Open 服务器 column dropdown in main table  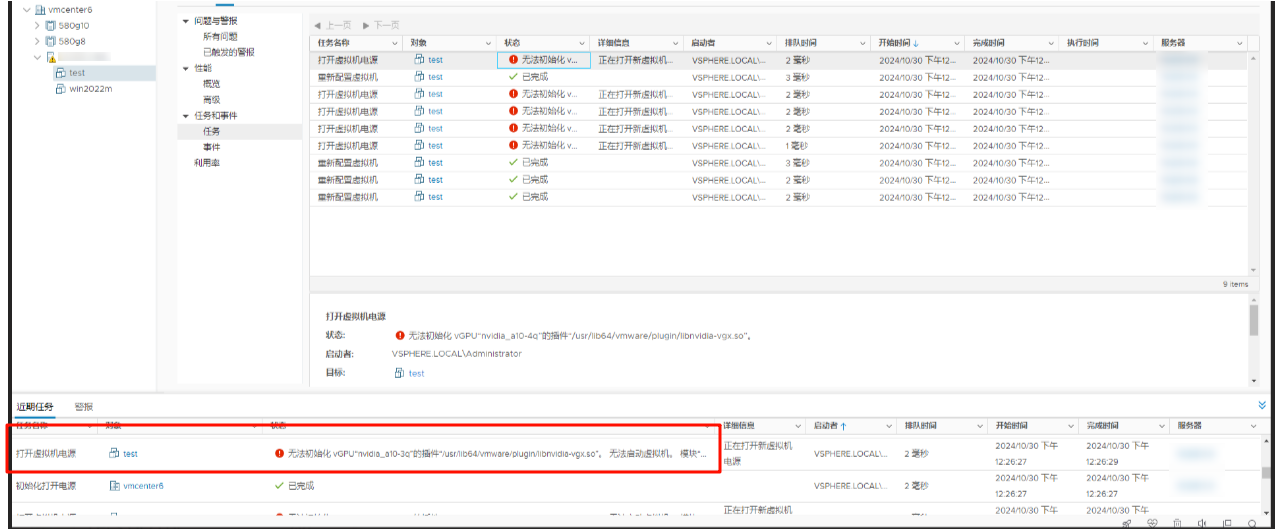[x=1240, y=43]
